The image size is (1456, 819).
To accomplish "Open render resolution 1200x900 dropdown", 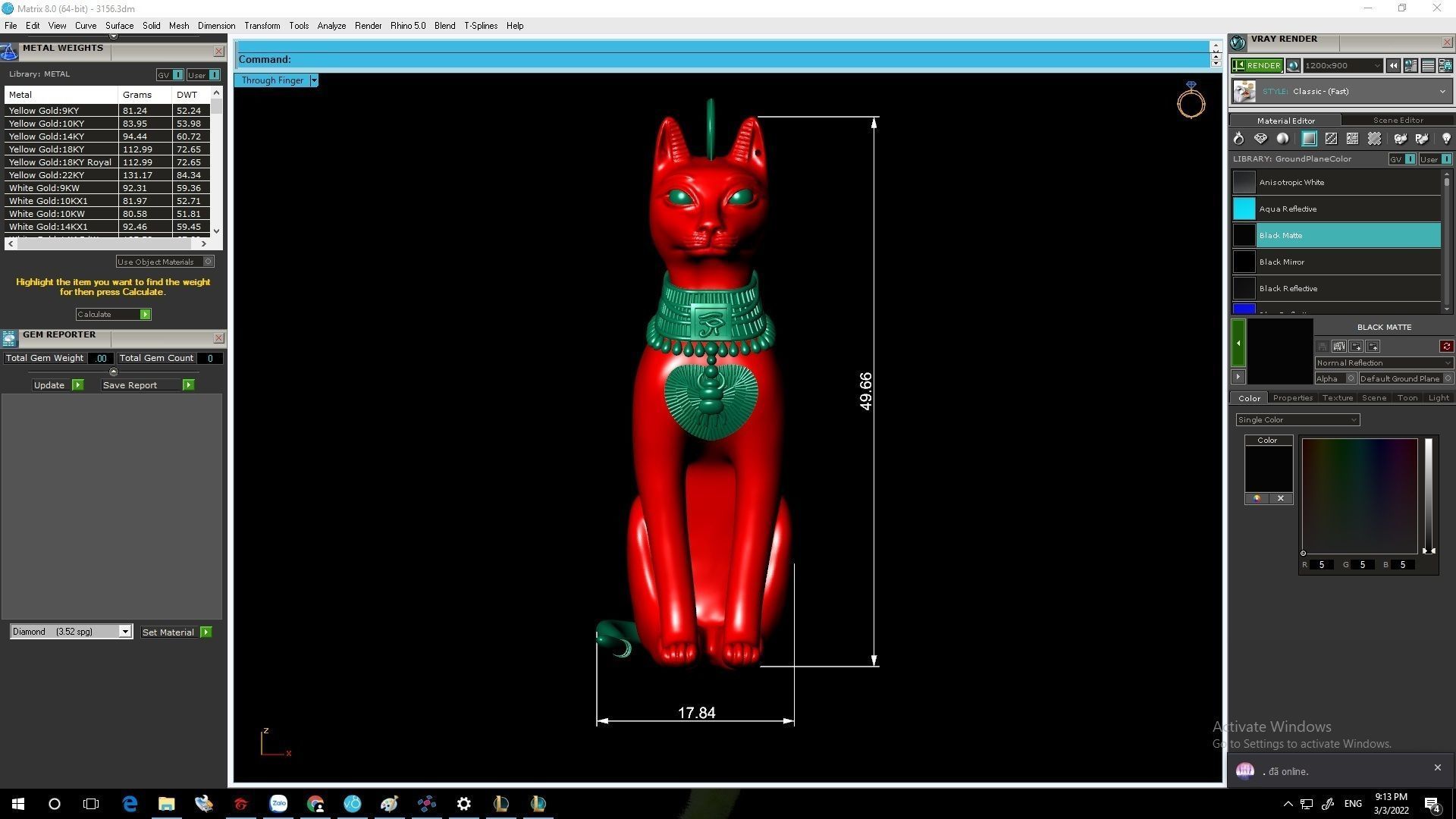I will click(1342, 66).
